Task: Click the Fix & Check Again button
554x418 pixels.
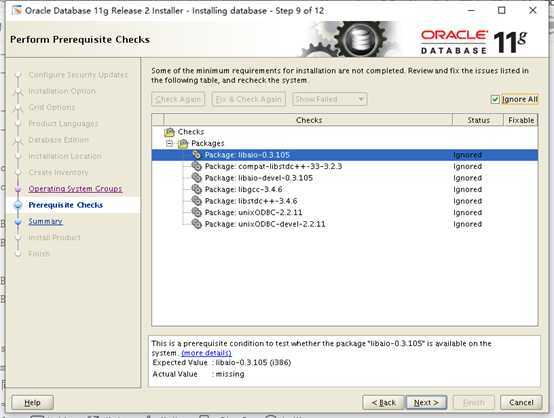Action: point(249,99)
